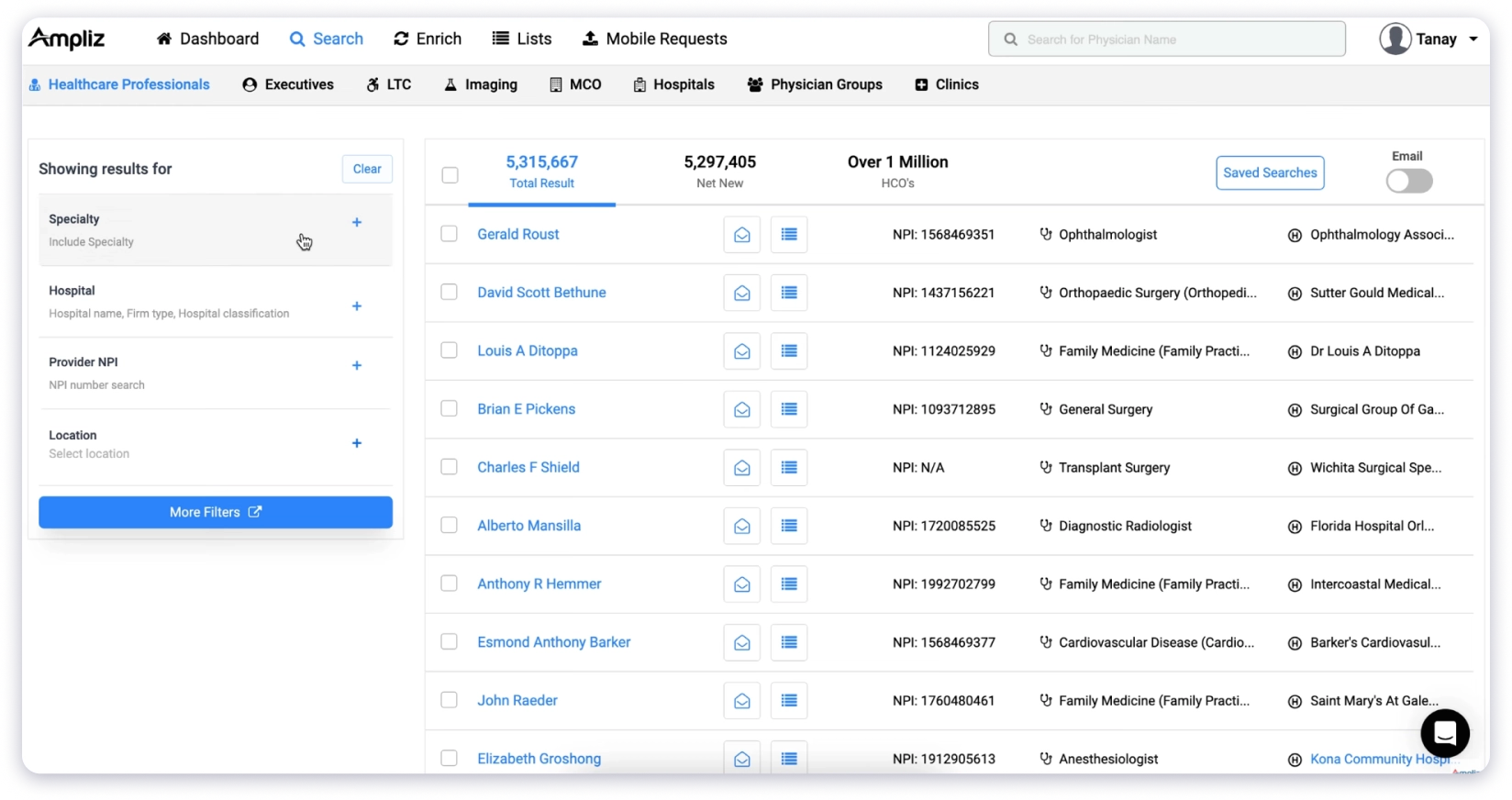Viewport: 1512px width, 800px height.
Task: Select the Over 1 Million HCO's tab
Action: tap(898, 172)
